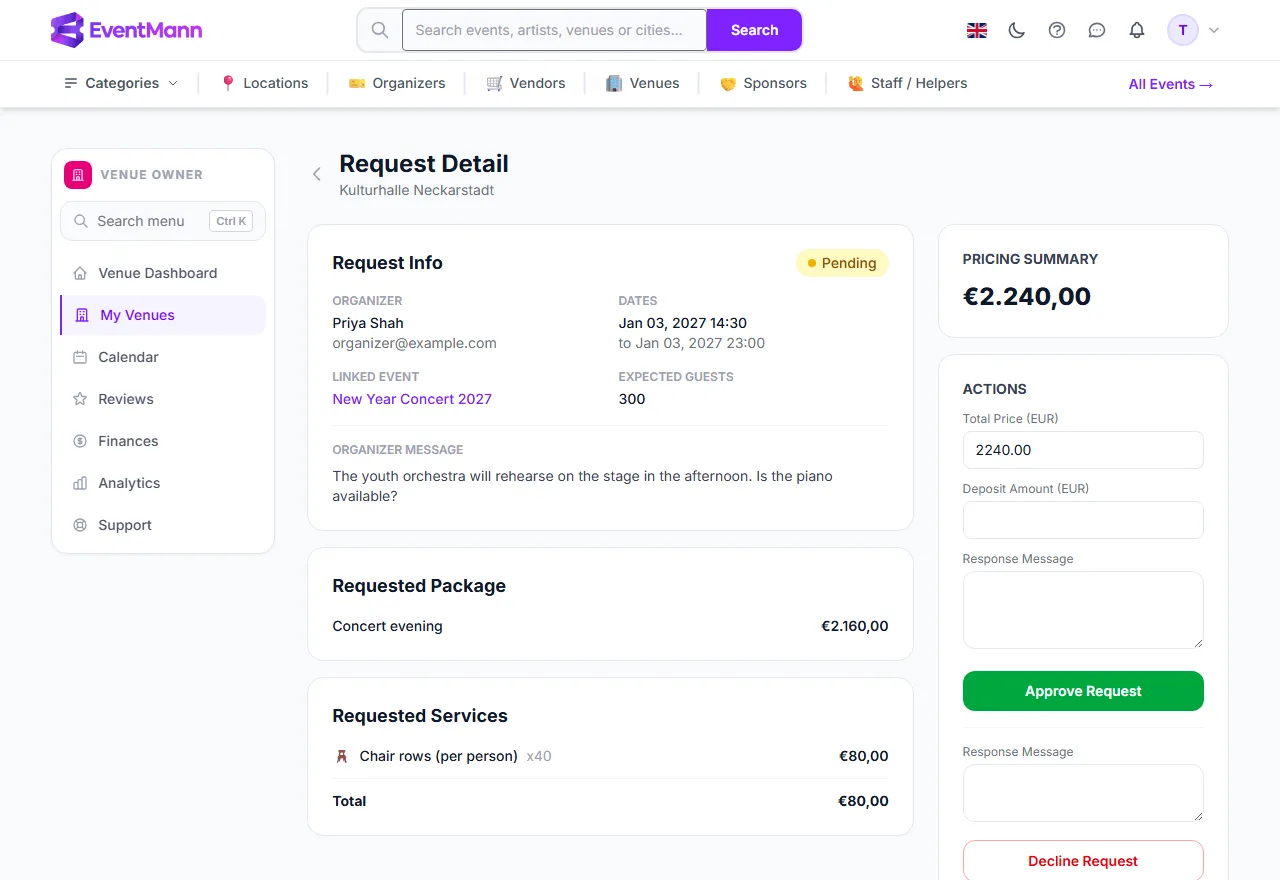Open notifications bell icon
This screenshot has width=1280, height=880.
1137,30
